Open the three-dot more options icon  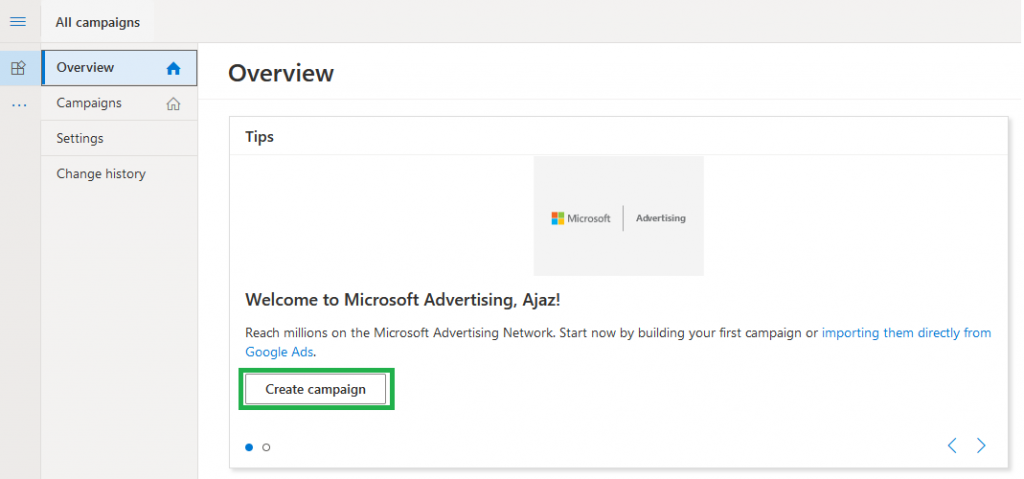[19, 105]
